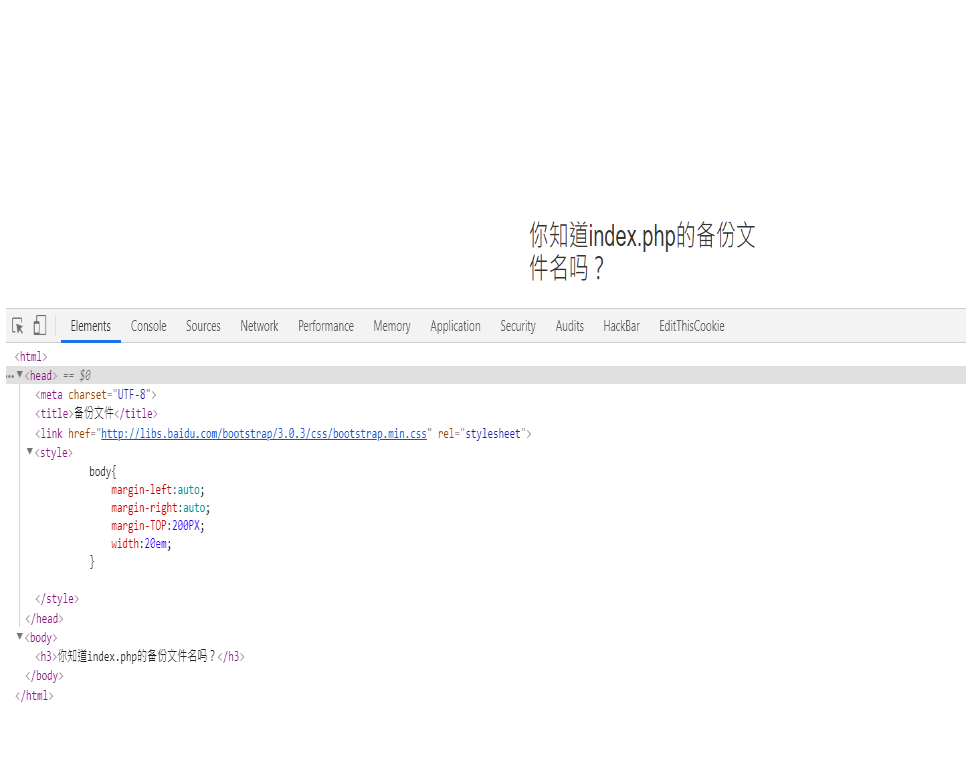
Task: Switch to the Console tab
Action: tap(149, 326)
